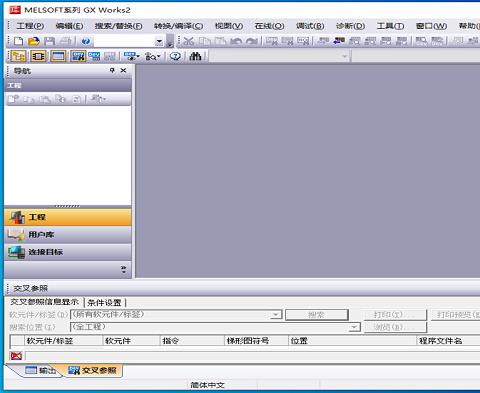This screenshot has width=480, height=393.
Task: Open the search tool dropdown beside watch icon
Action: coord(153,56)
